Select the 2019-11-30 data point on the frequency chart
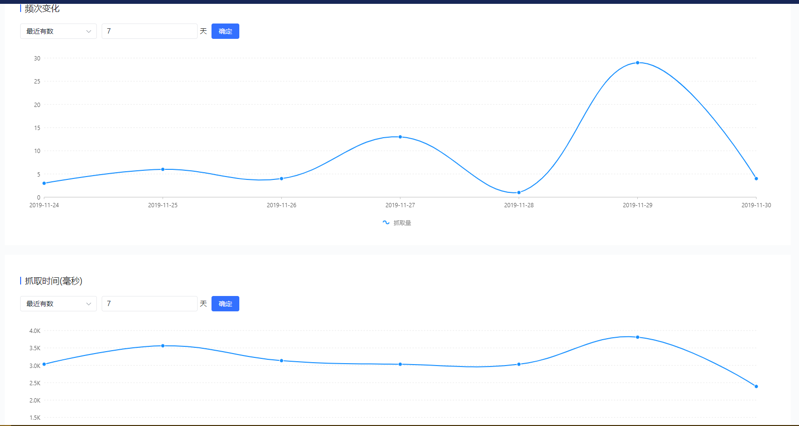This screenshot has height=426, width=799. [x=756, y=179]
